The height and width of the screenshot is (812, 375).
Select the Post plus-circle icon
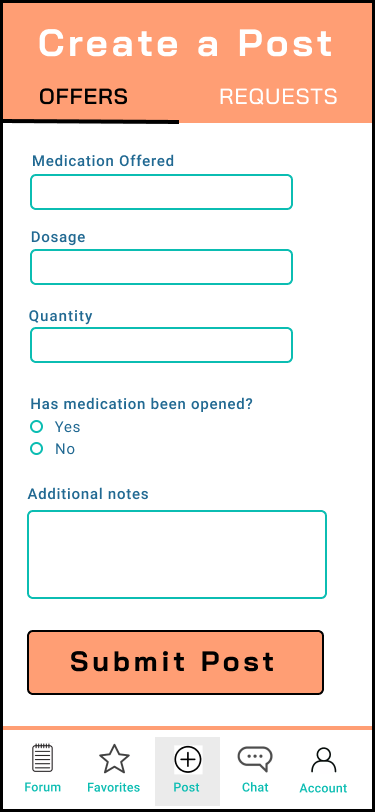pos(188,760)
